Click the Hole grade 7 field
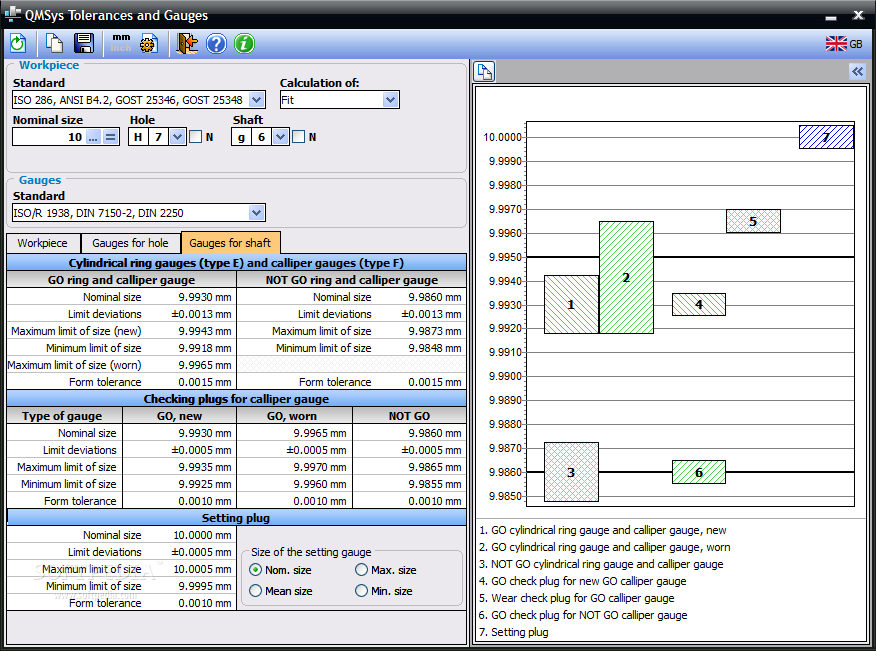 pos(159,137)
